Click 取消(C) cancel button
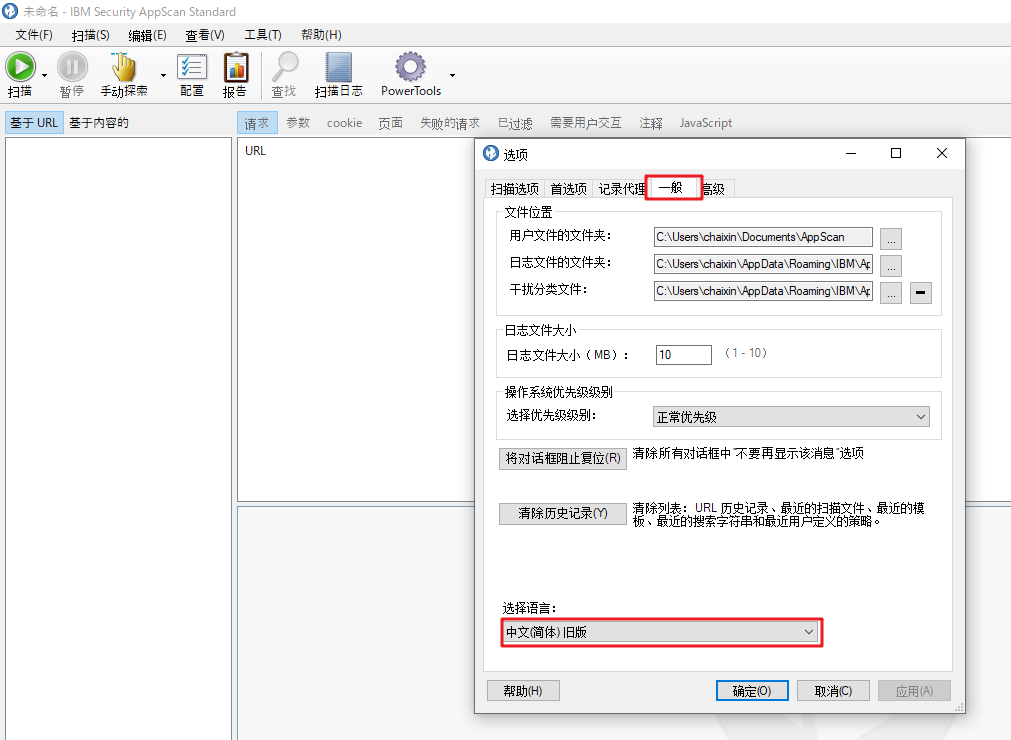1011x740 pixels. (833, 691)
